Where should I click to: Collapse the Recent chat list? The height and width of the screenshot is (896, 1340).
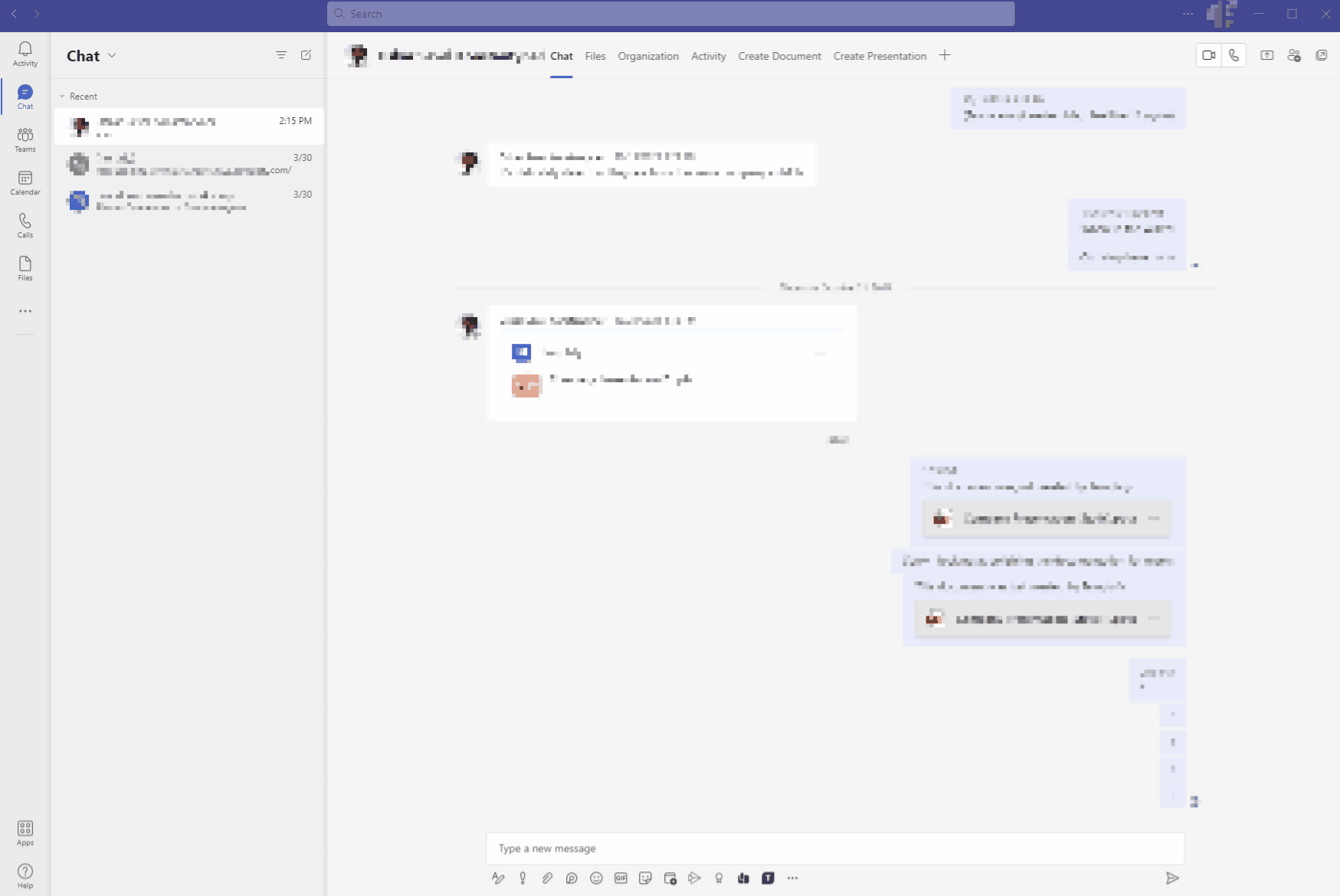coord(62,96)
